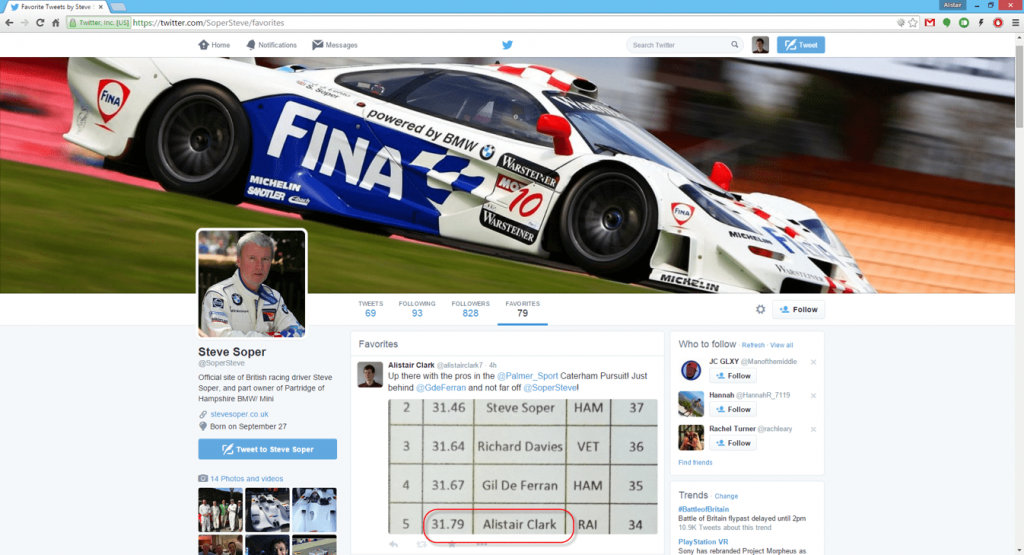Follow Hannah @HannahR_7119
This screenshot has height=555, width=1024.
click(x=733, y=409)
